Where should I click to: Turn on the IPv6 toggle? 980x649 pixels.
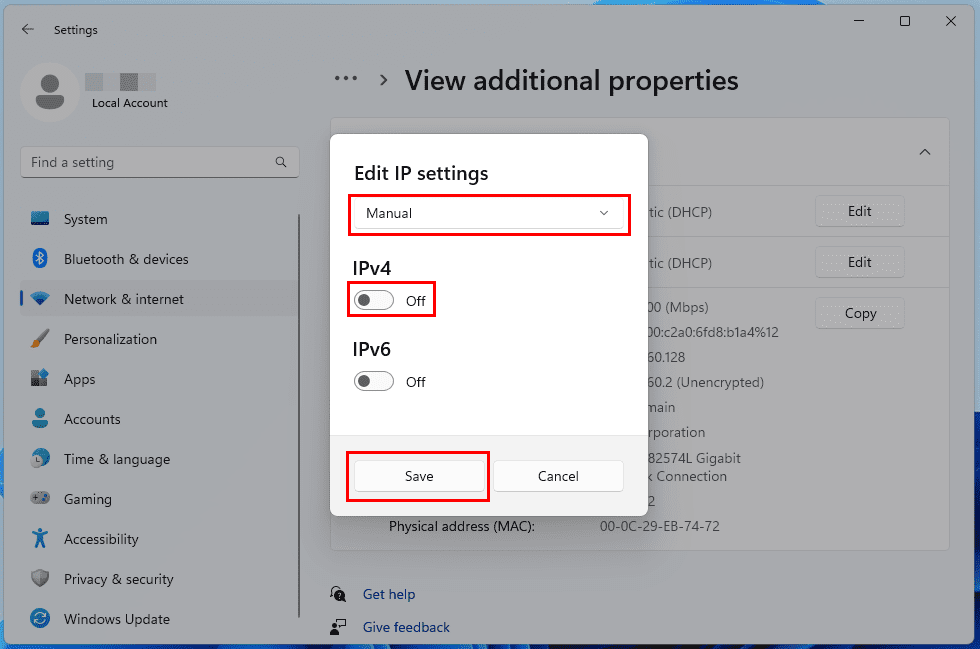click(374, 381)
